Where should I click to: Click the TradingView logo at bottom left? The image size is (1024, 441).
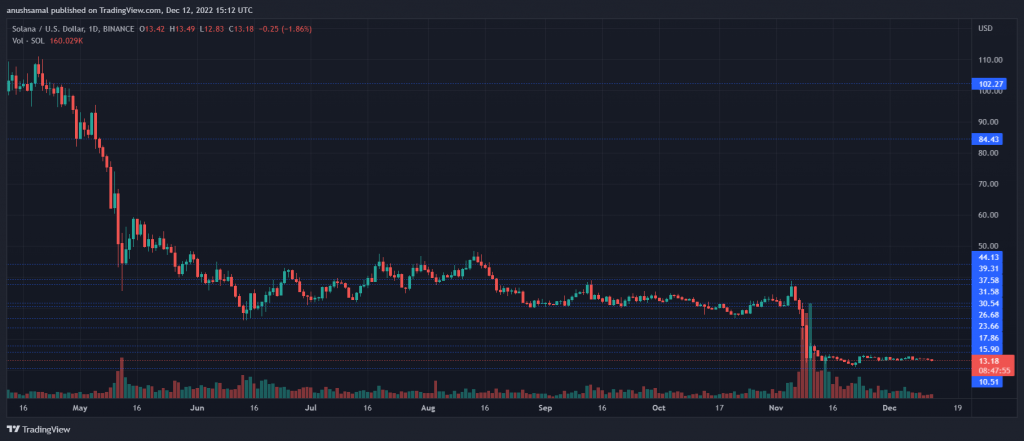(x=40, y=428)
